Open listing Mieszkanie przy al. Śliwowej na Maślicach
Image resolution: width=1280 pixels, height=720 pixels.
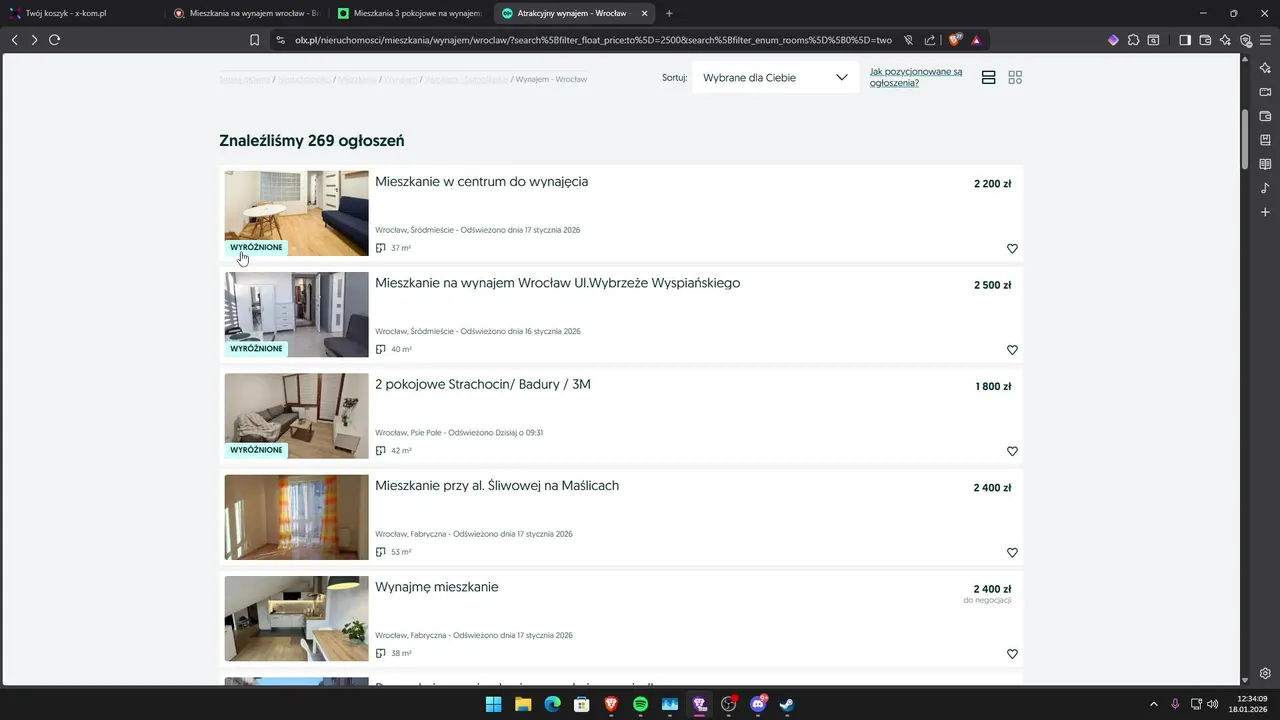click(497, 486)
